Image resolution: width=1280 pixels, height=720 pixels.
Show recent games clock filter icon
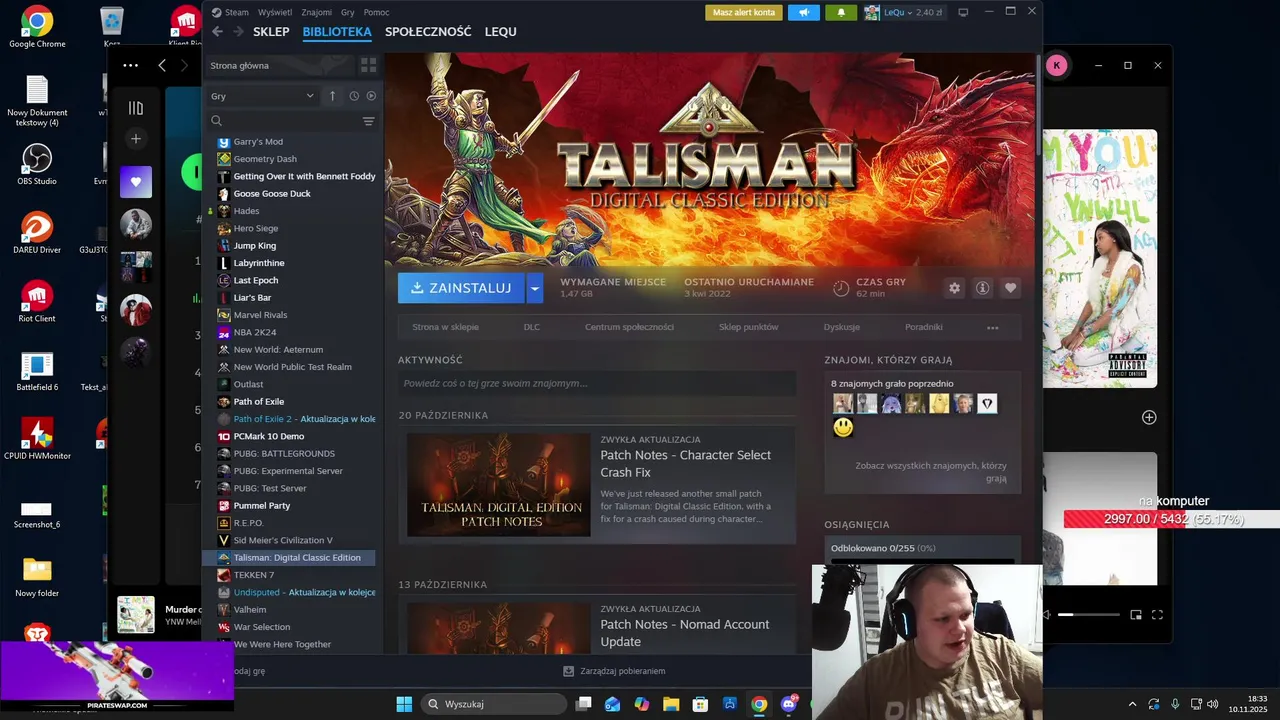[354, 96]
